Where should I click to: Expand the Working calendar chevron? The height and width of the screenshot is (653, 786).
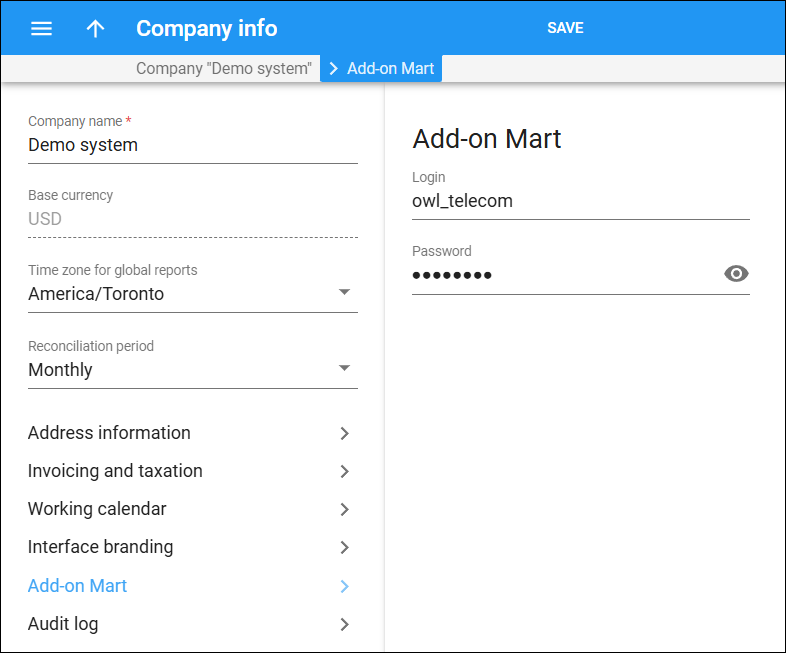(x=344, y=510)
